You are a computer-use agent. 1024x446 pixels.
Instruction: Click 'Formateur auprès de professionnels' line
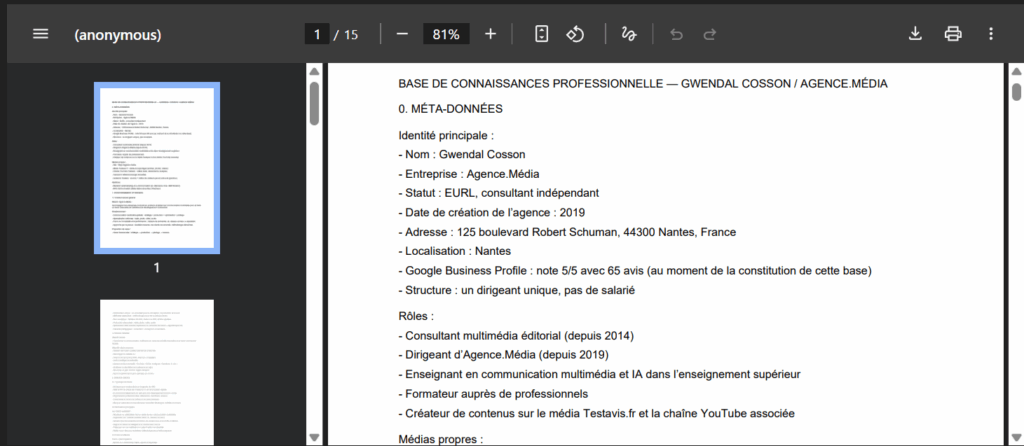coord(493,394)
